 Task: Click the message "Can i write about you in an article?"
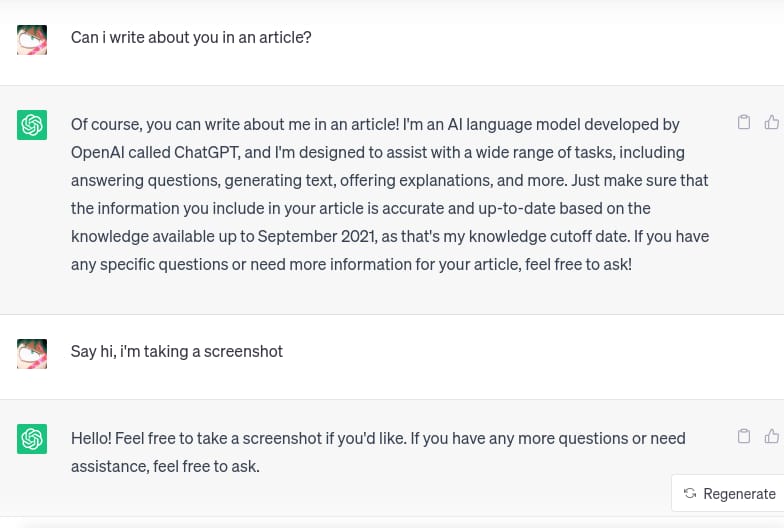(x=191, y=38)
